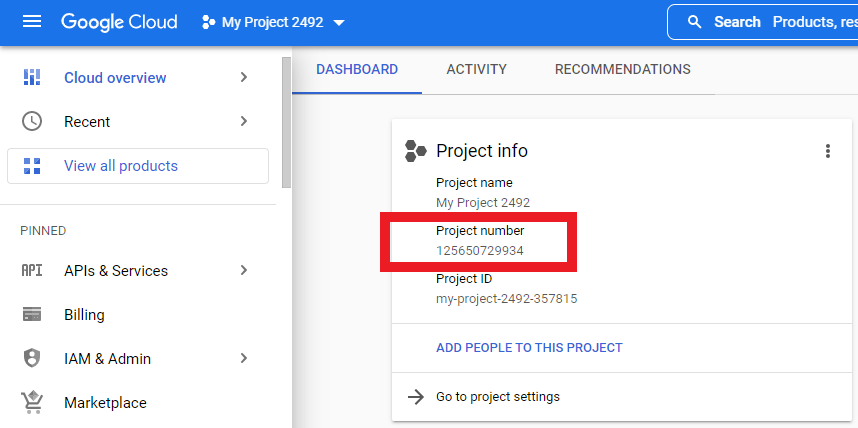Click the project hexagon icon in top bar
Image resolution: width=858 pixels, height=428 pixels.
pyautogui.click(x=208, y=22)
